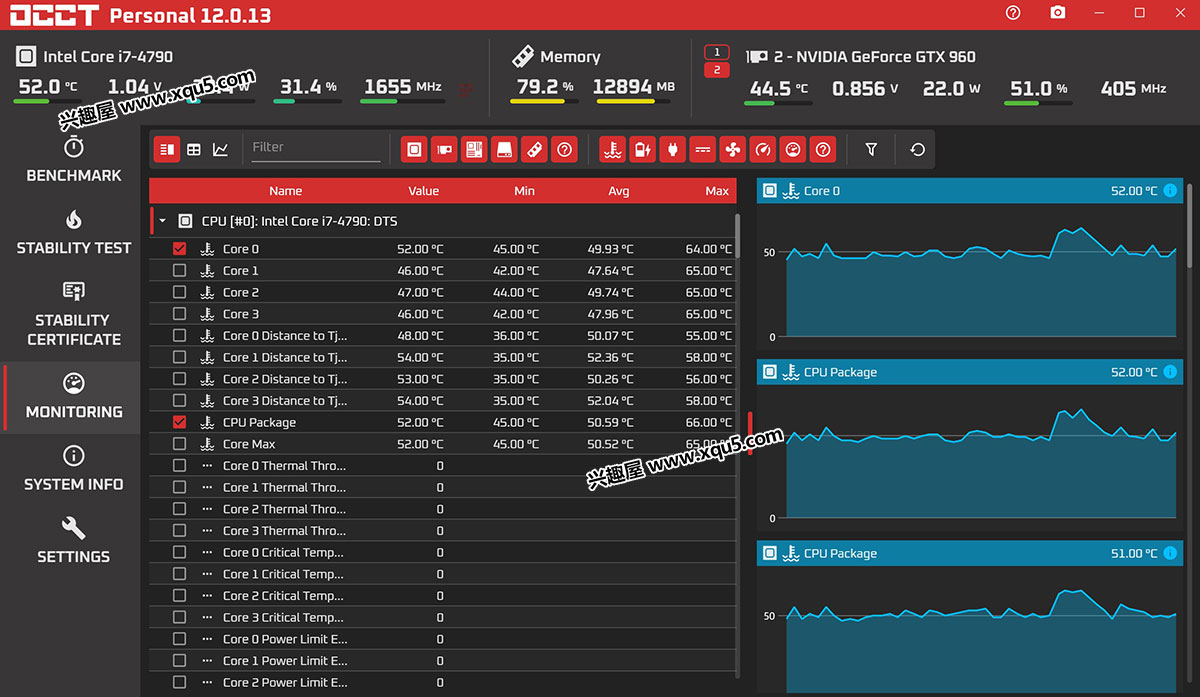Select GPU 2 in the header
This screenshot has height=697, width=1200.
click(x=716, y=70)
